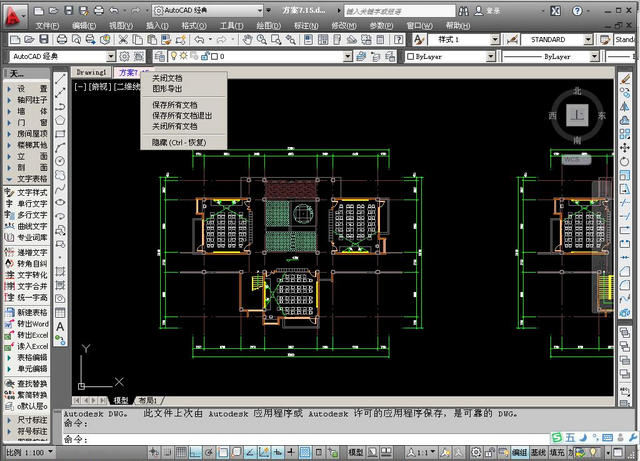Toggle the 模型 status bar button

[x=355, y=453]
